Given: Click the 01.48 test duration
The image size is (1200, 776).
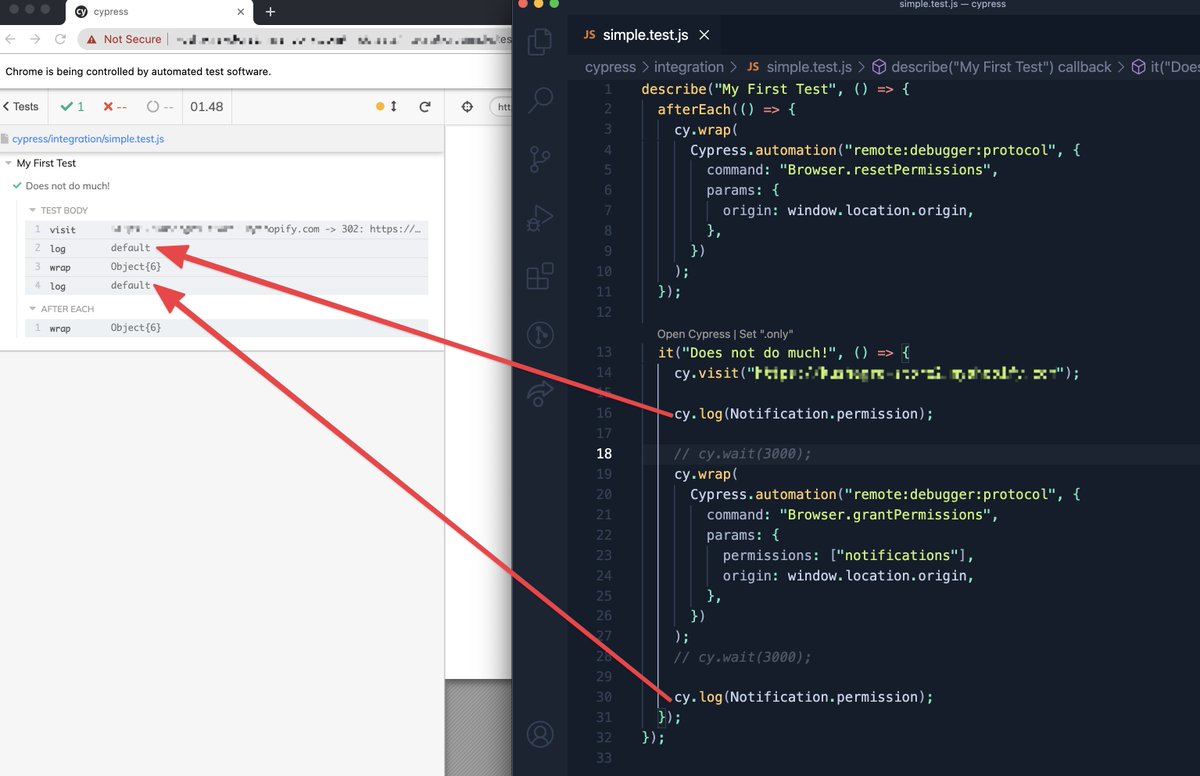Looking at the screenshot, I should click(207, 106).
